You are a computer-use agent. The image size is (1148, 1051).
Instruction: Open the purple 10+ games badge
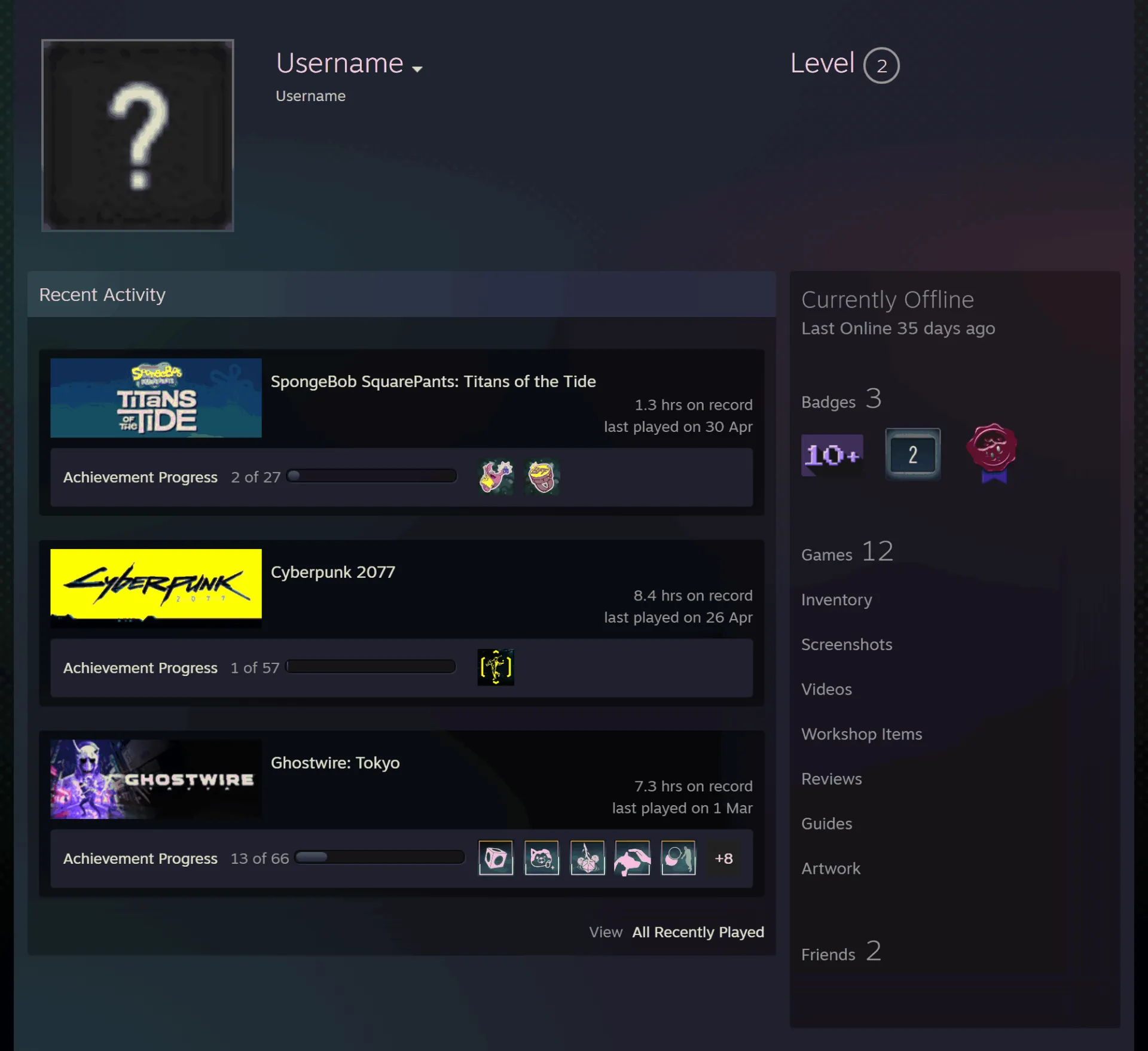pyautogui.click(x=832, y=455)
